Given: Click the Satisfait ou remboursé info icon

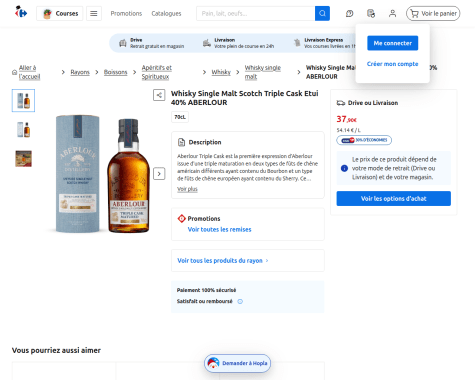Looking at the screenshot, I should click(x=240, y=301).
